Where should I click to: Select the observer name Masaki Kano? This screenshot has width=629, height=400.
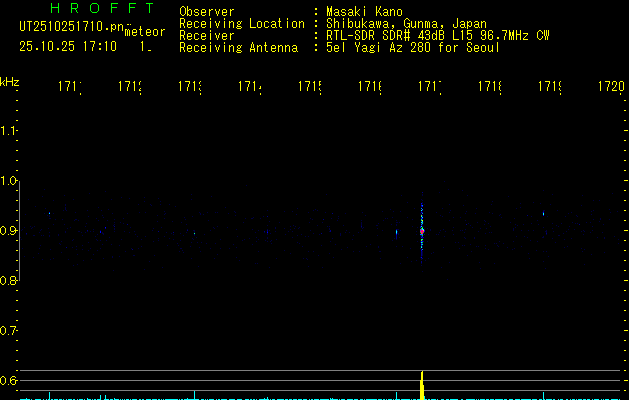click(x=364, y=12)
